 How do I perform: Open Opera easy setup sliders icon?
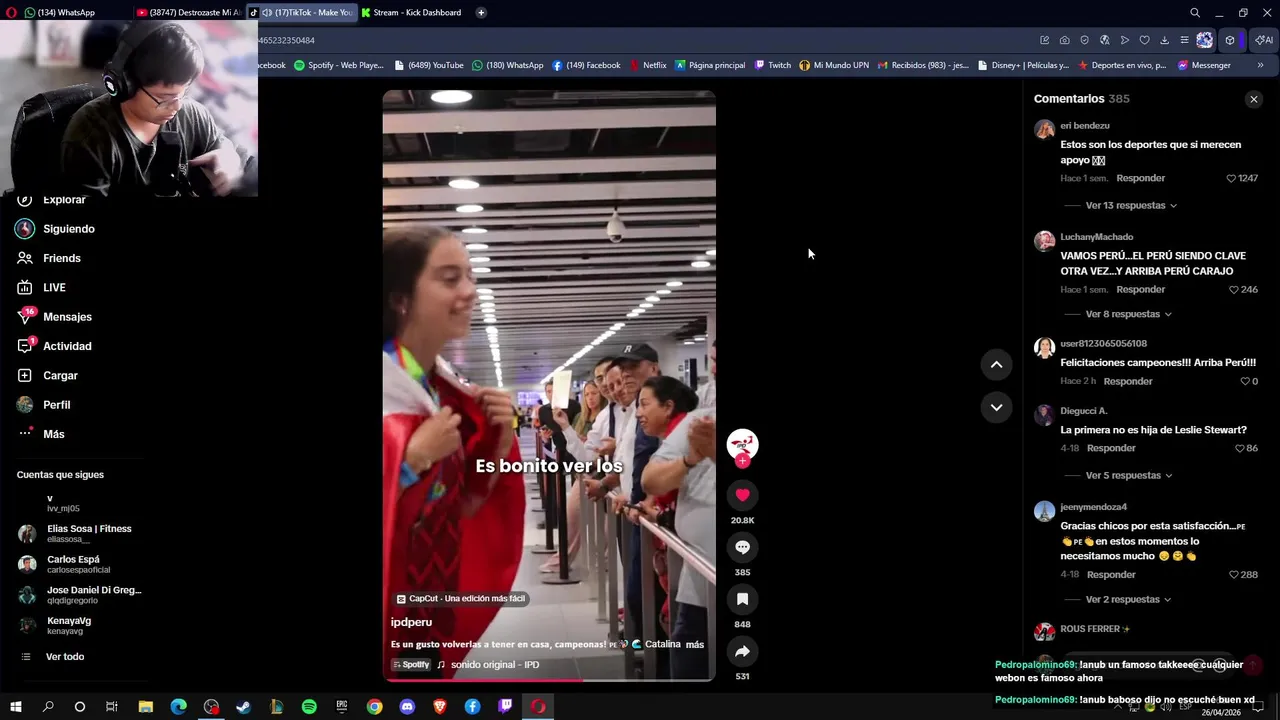(1184, 40)
